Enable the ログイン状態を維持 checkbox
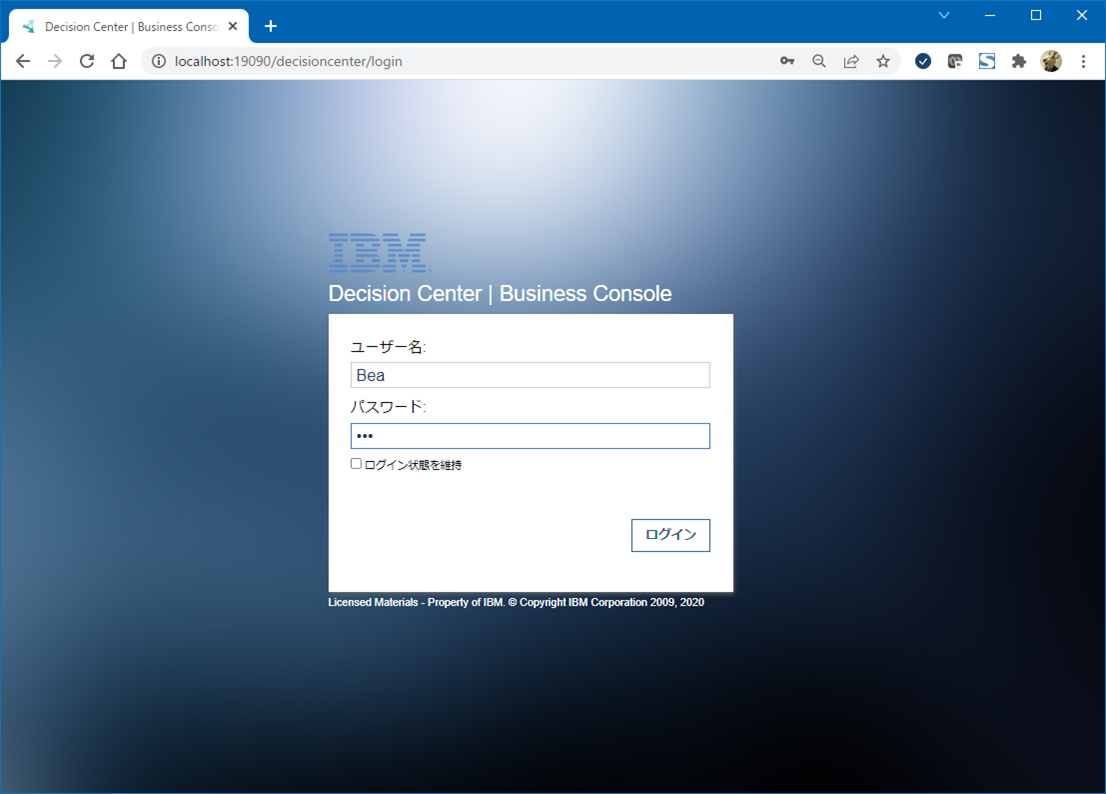Viewport: 1106px width, 794px height. [x=356, y=464]
